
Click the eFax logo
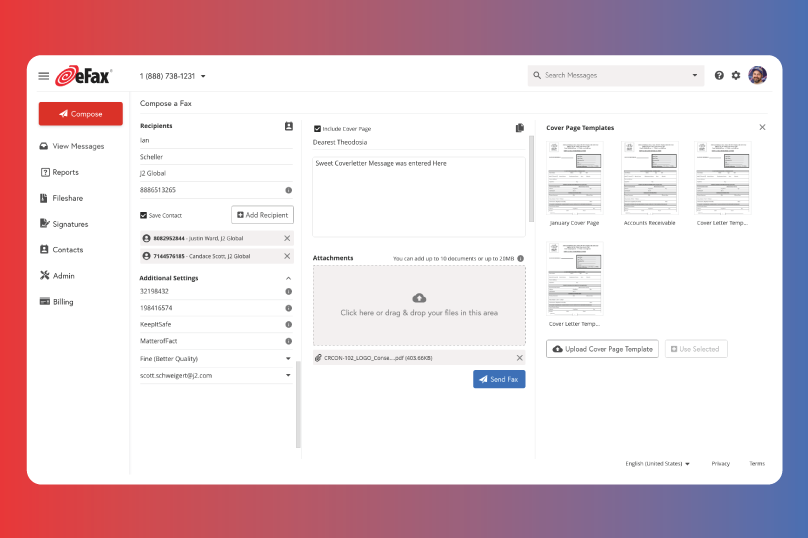point(83,76)
